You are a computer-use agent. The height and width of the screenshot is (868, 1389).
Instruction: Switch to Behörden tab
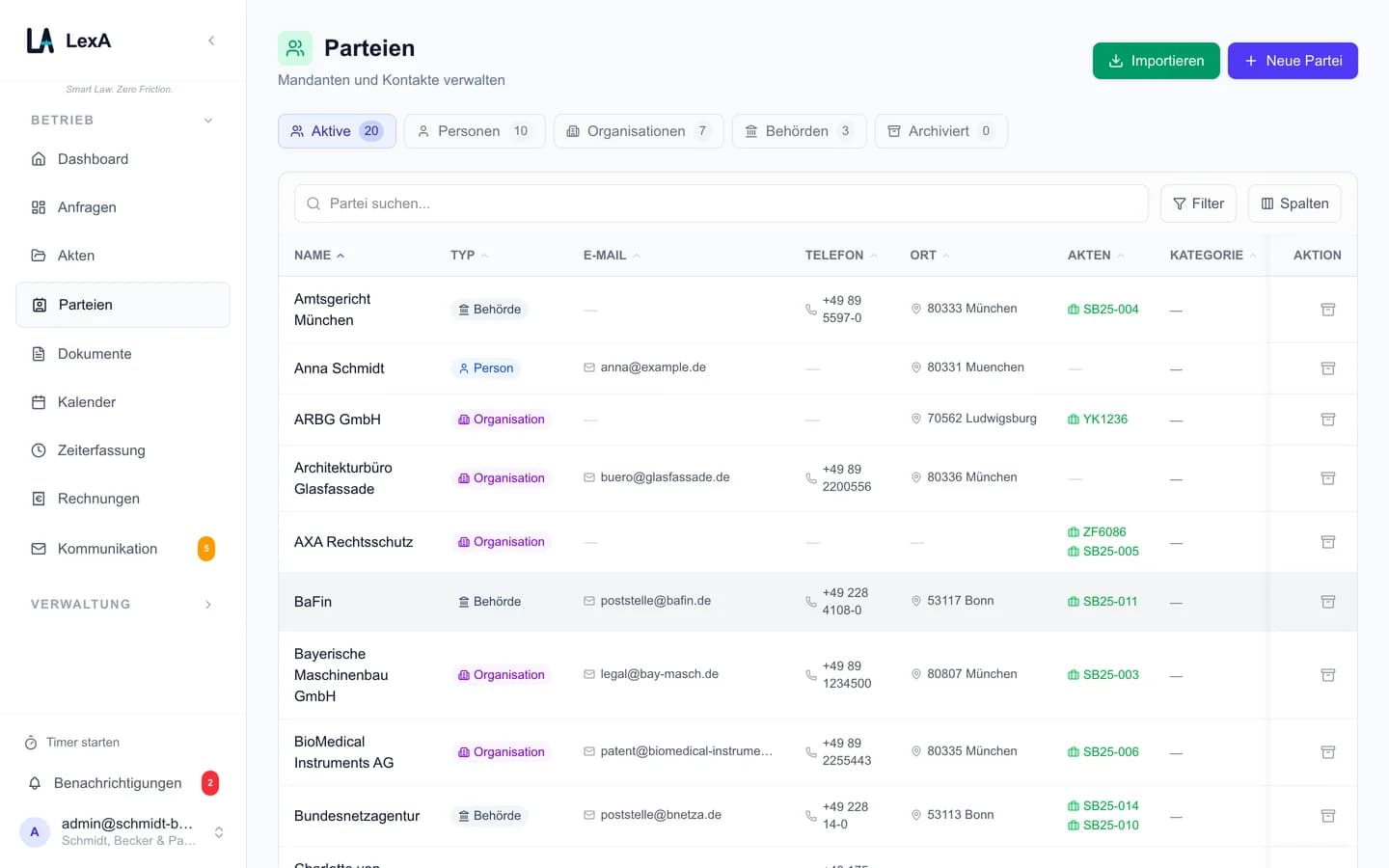click(799, 131)
